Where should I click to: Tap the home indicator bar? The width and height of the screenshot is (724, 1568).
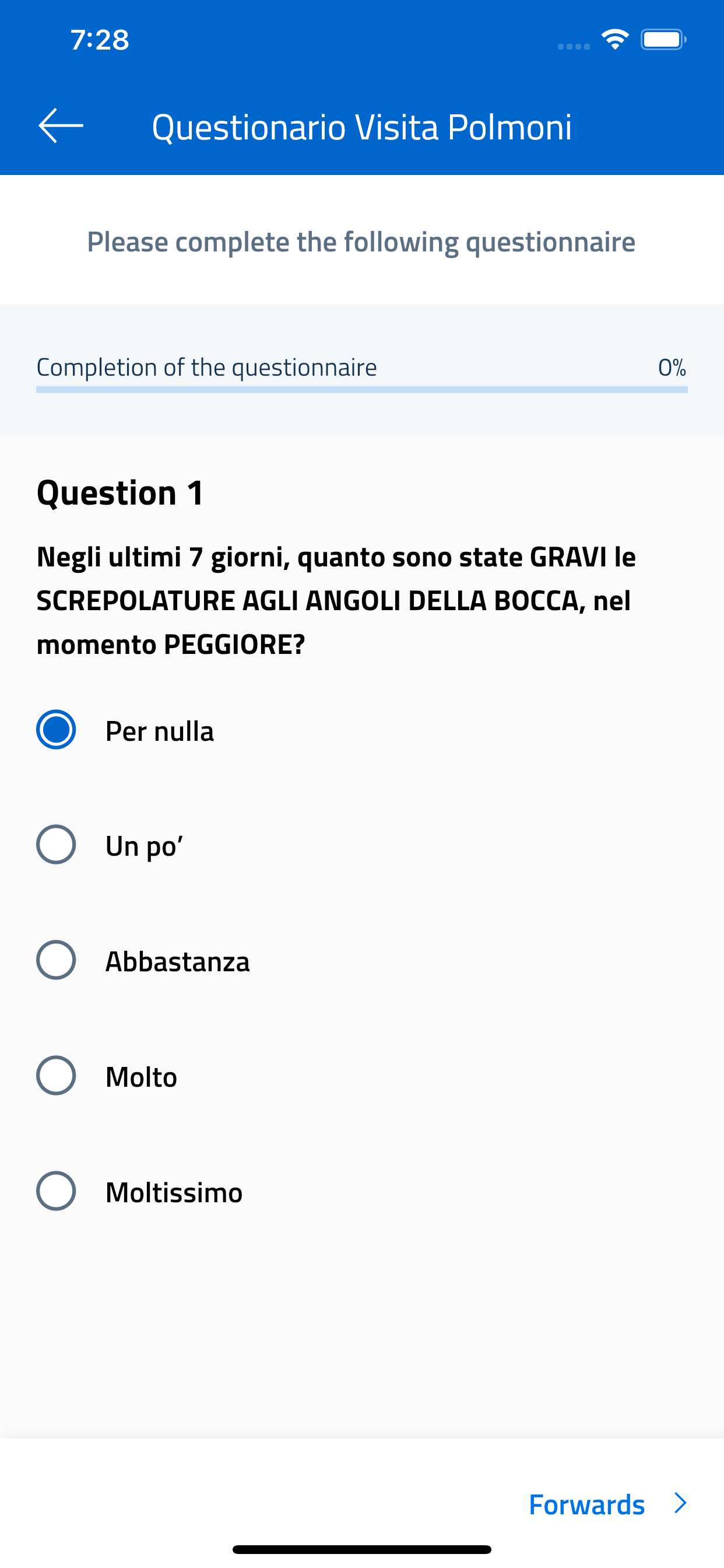click(x=361, y=1549)
